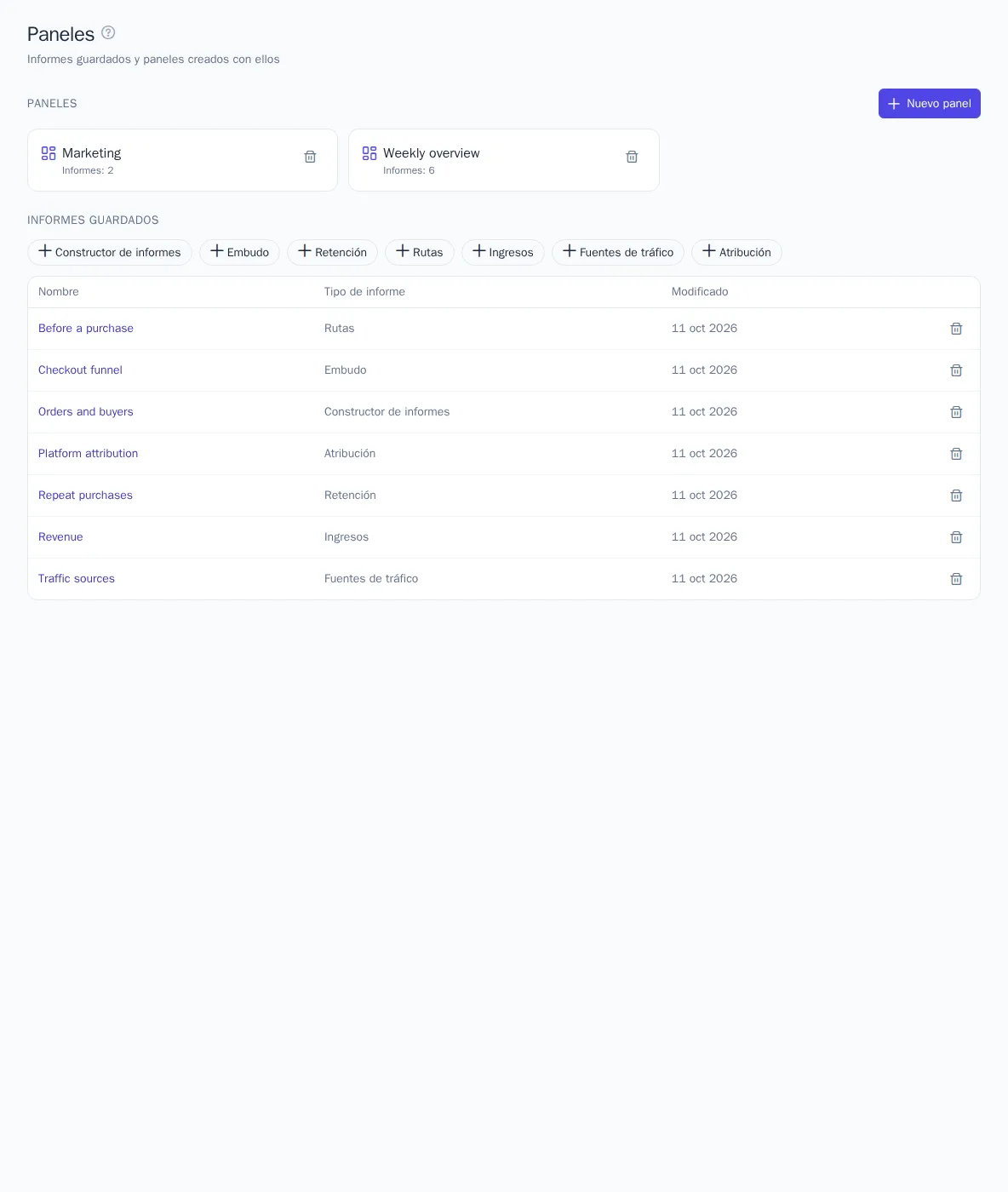
Task: Create a new Rutas report
Action: (420, 252)
